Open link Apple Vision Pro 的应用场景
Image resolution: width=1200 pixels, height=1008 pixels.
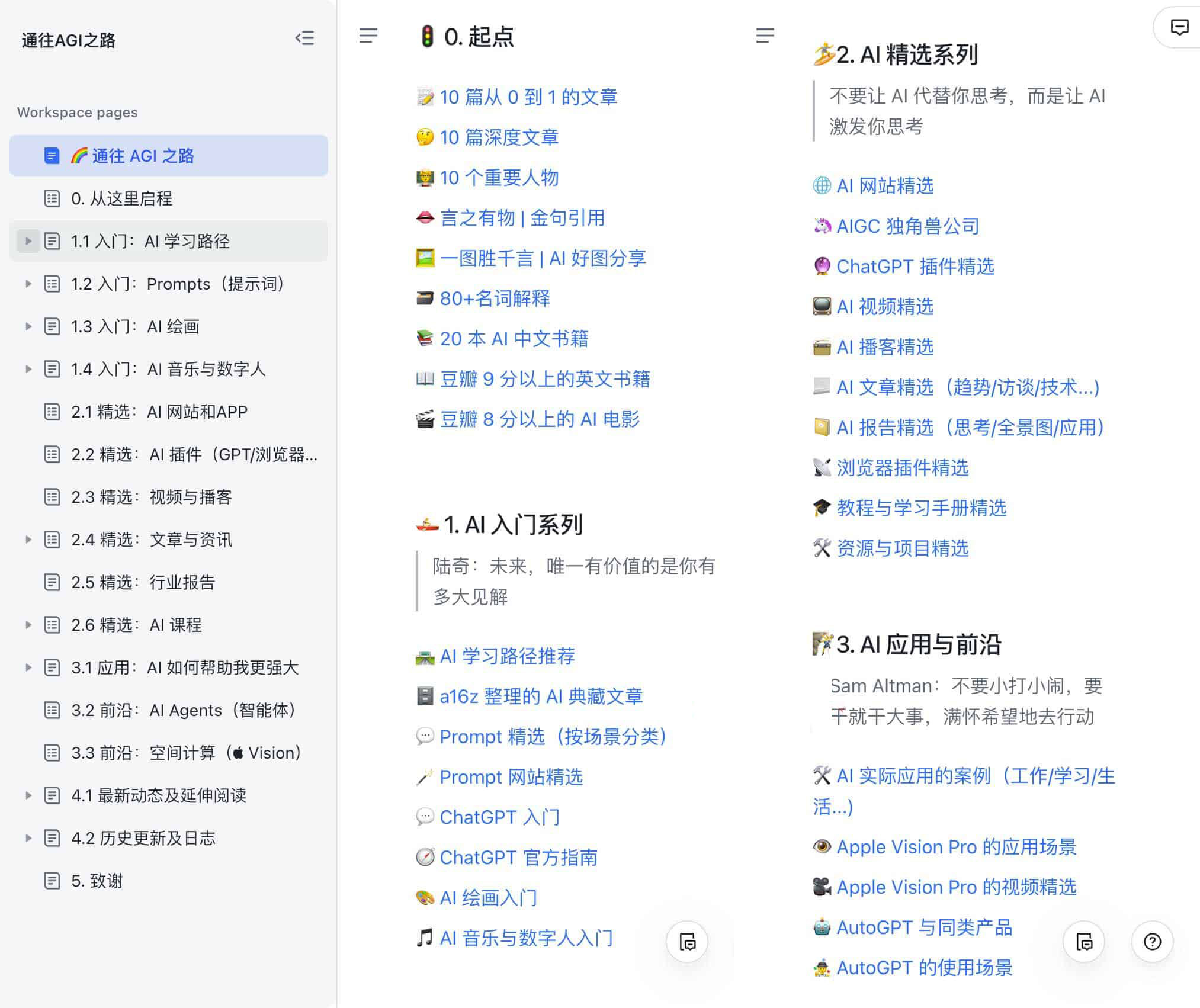coord(956,847)
